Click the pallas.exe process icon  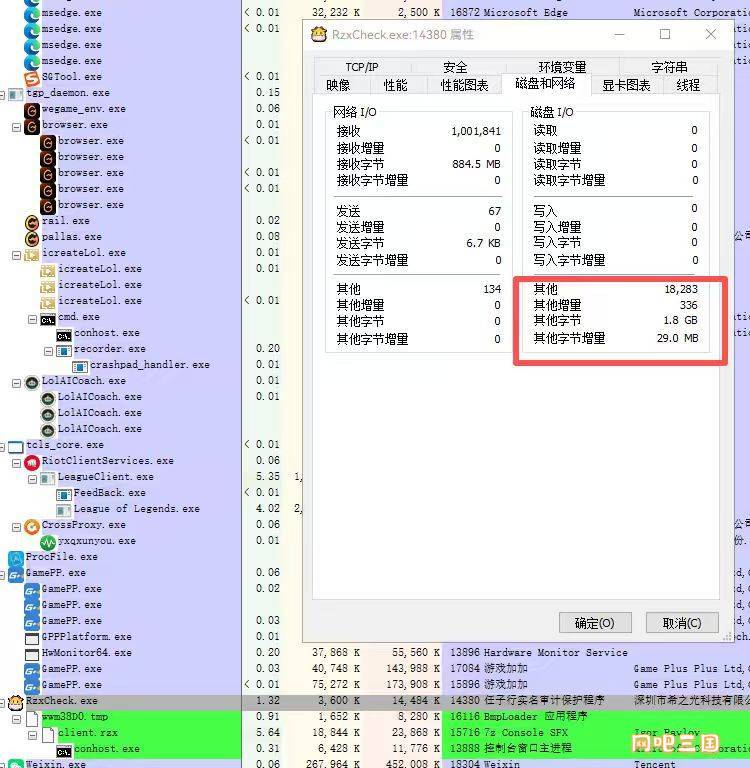pyautogui.click(x=32, y=237)
